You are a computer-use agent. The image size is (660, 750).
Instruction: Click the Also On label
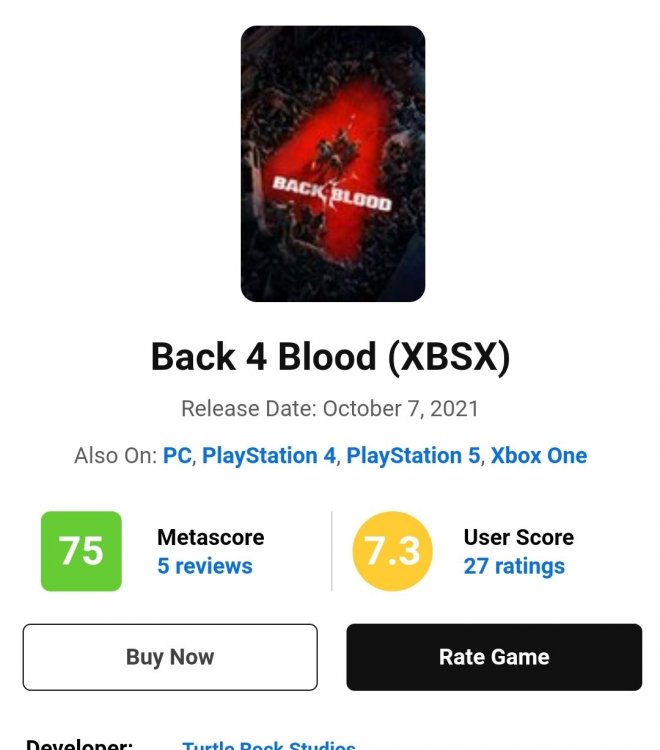[116, 456]
